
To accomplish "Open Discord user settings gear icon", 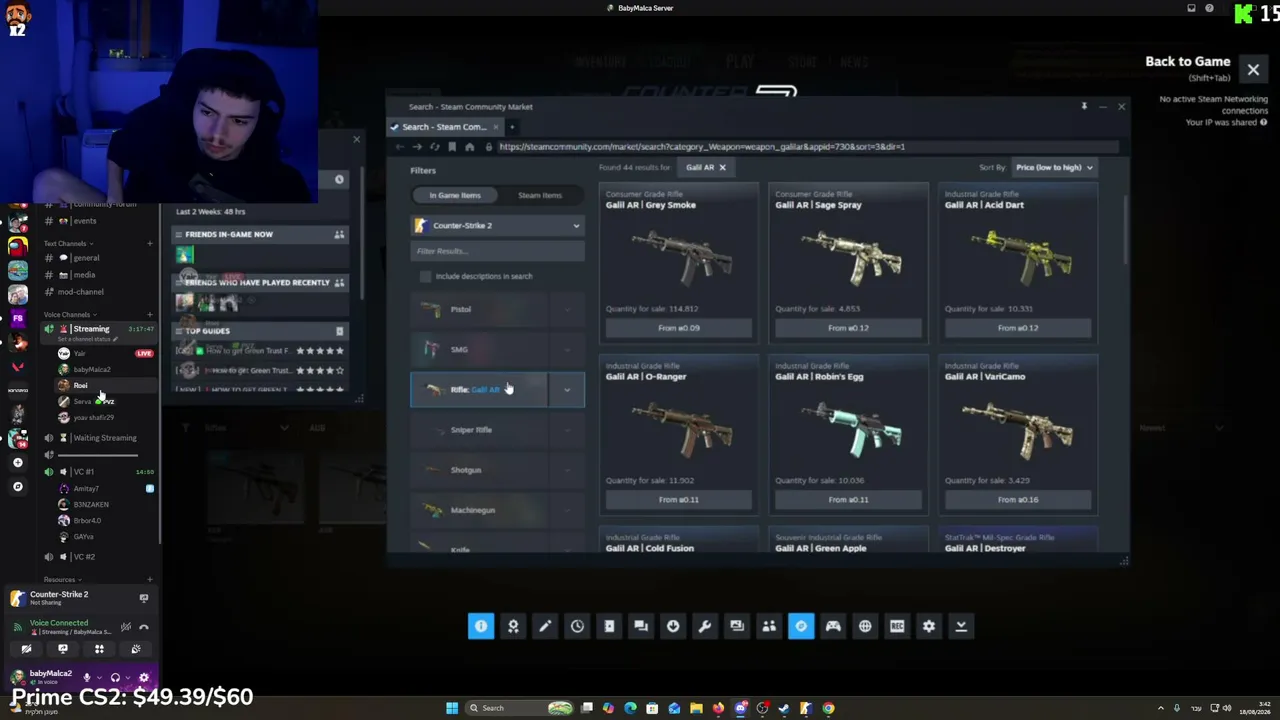I will (144, 677).
